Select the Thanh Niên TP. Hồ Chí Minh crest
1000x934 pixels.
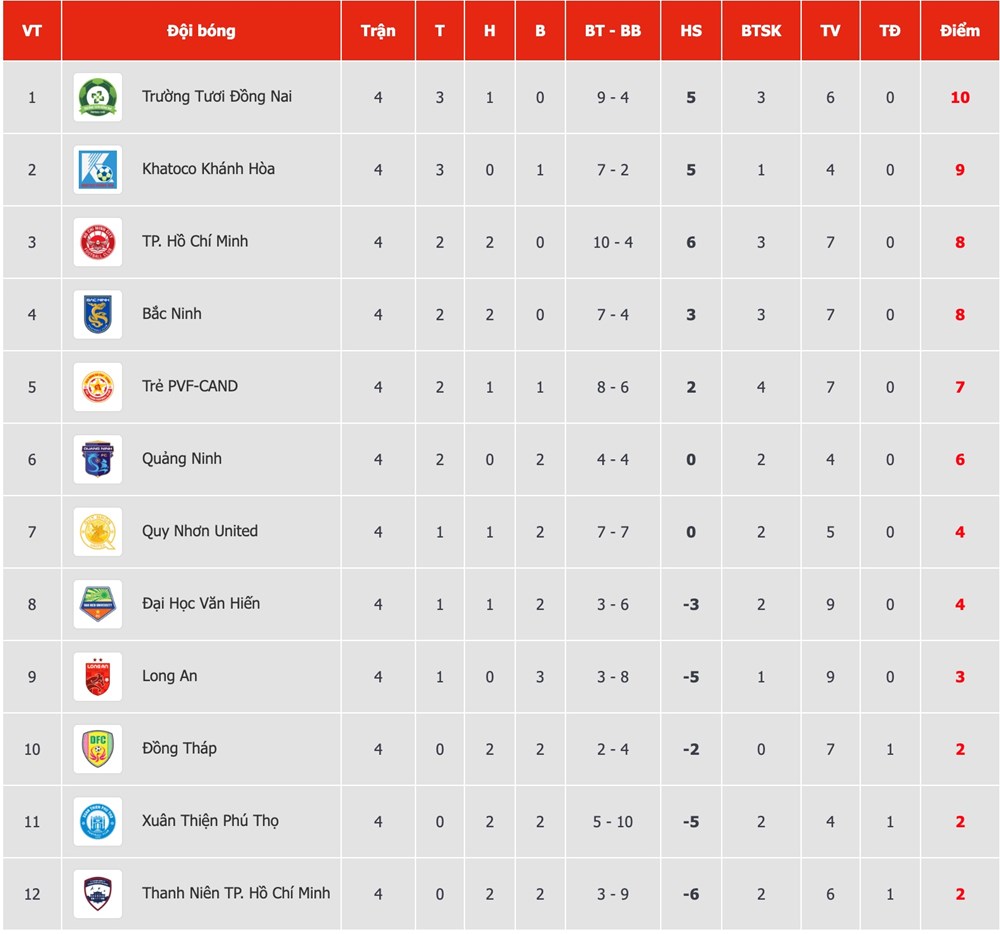coord(98,894)
